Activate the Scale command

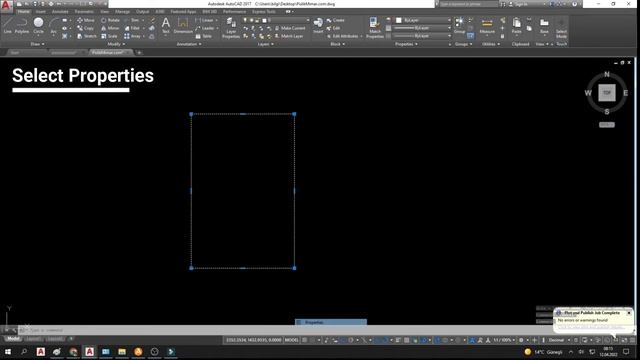(x=109, y=36)
